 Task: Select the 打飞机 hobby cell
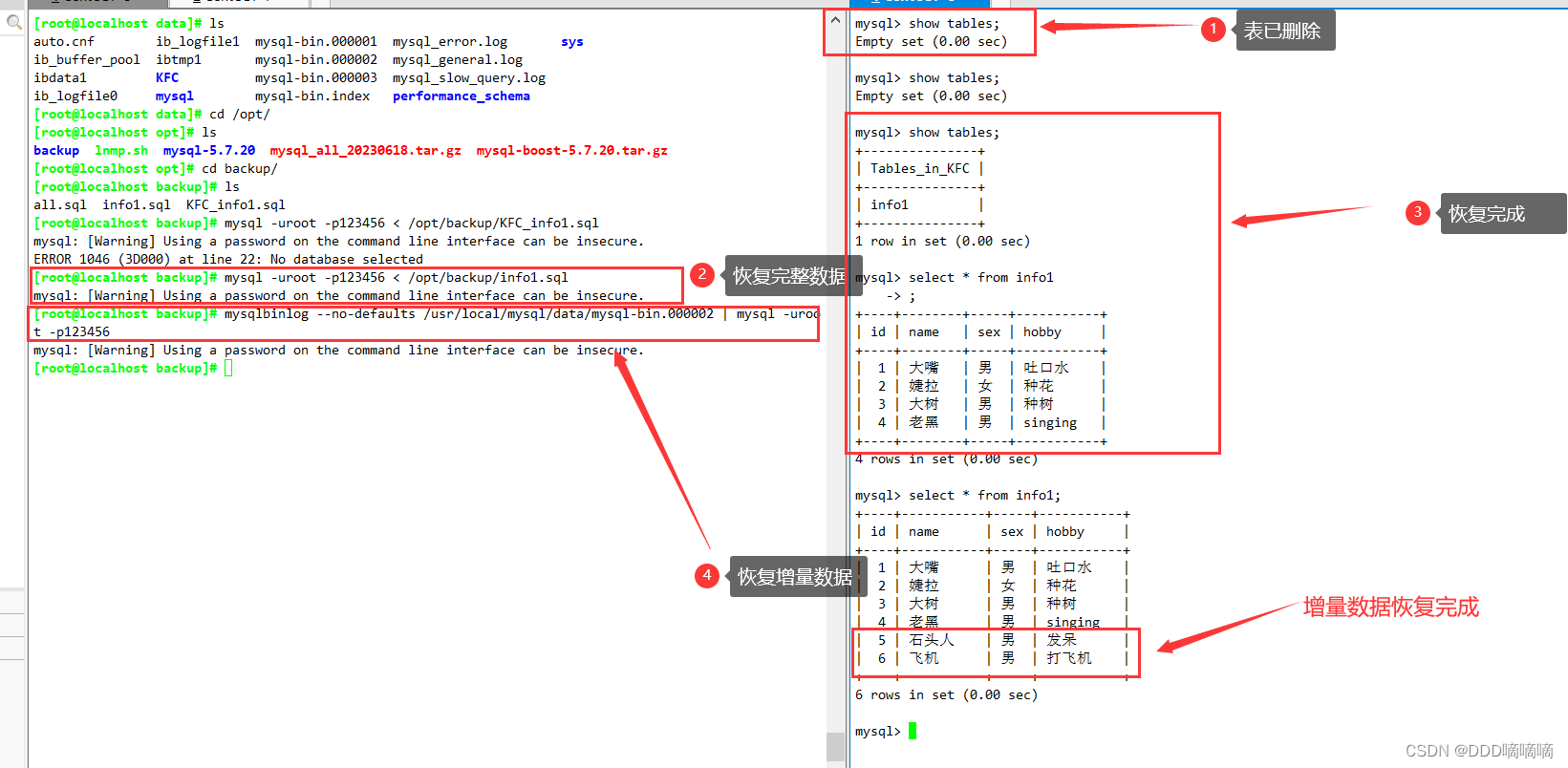(1069, 657)
